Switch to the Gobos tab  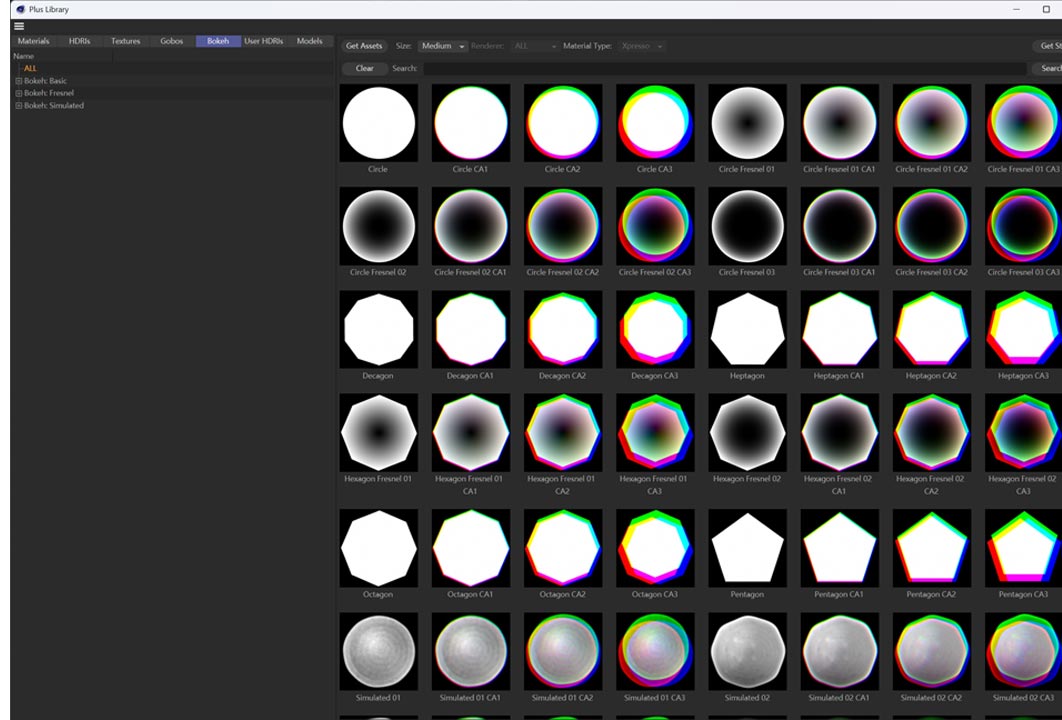(x=172, y=41)
